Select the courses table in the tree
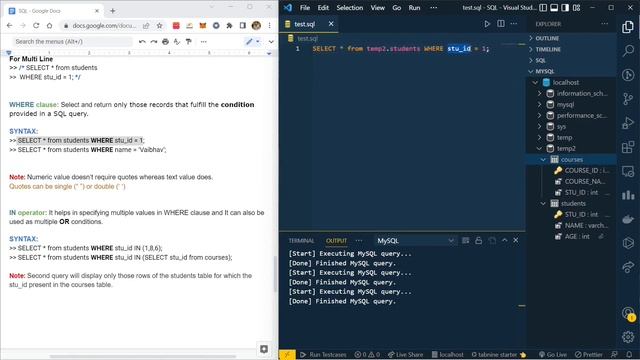 click(x=571, y=160)
